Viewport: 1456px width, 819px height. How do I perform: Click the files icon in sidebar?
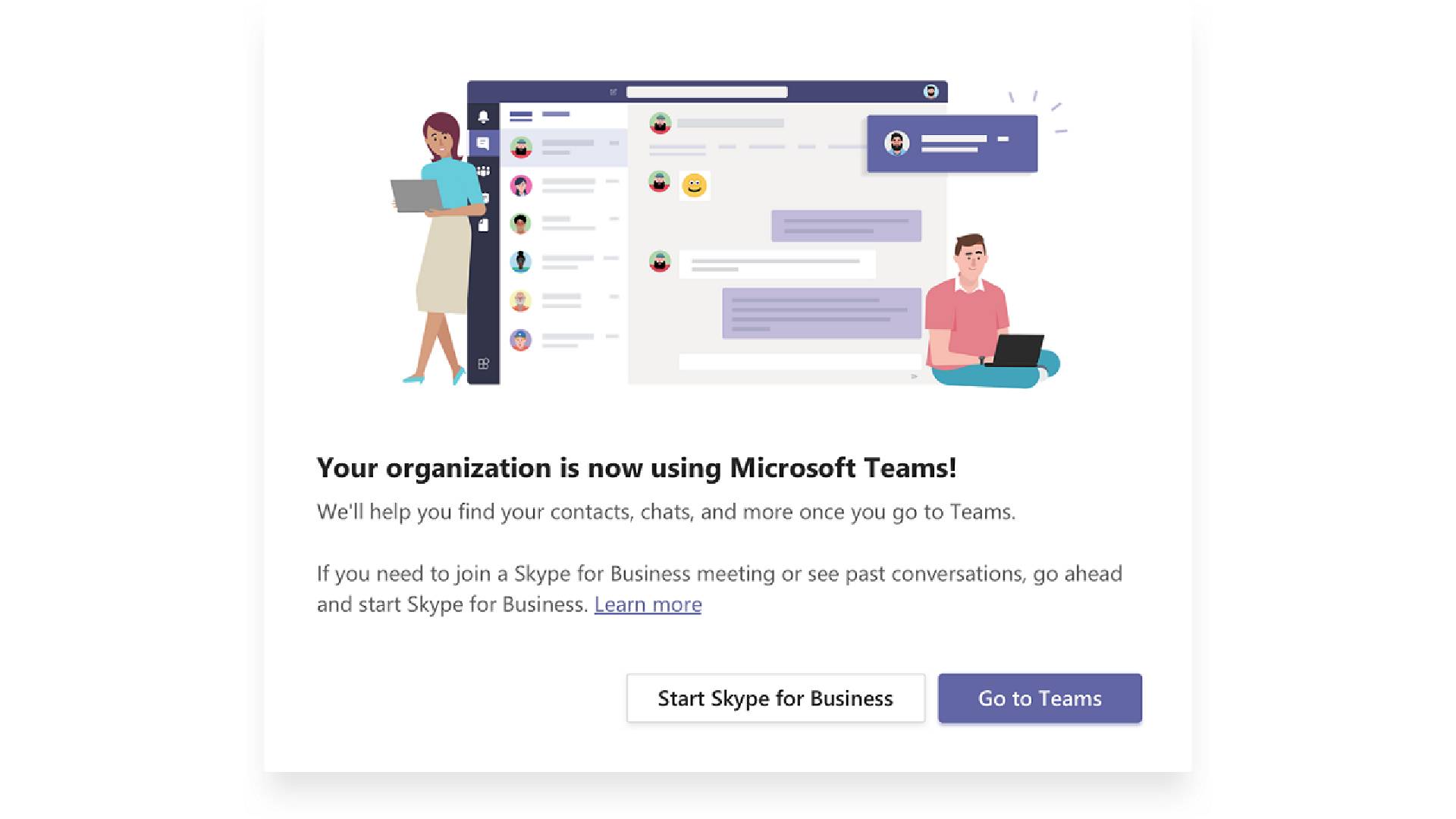coord(483,224)
